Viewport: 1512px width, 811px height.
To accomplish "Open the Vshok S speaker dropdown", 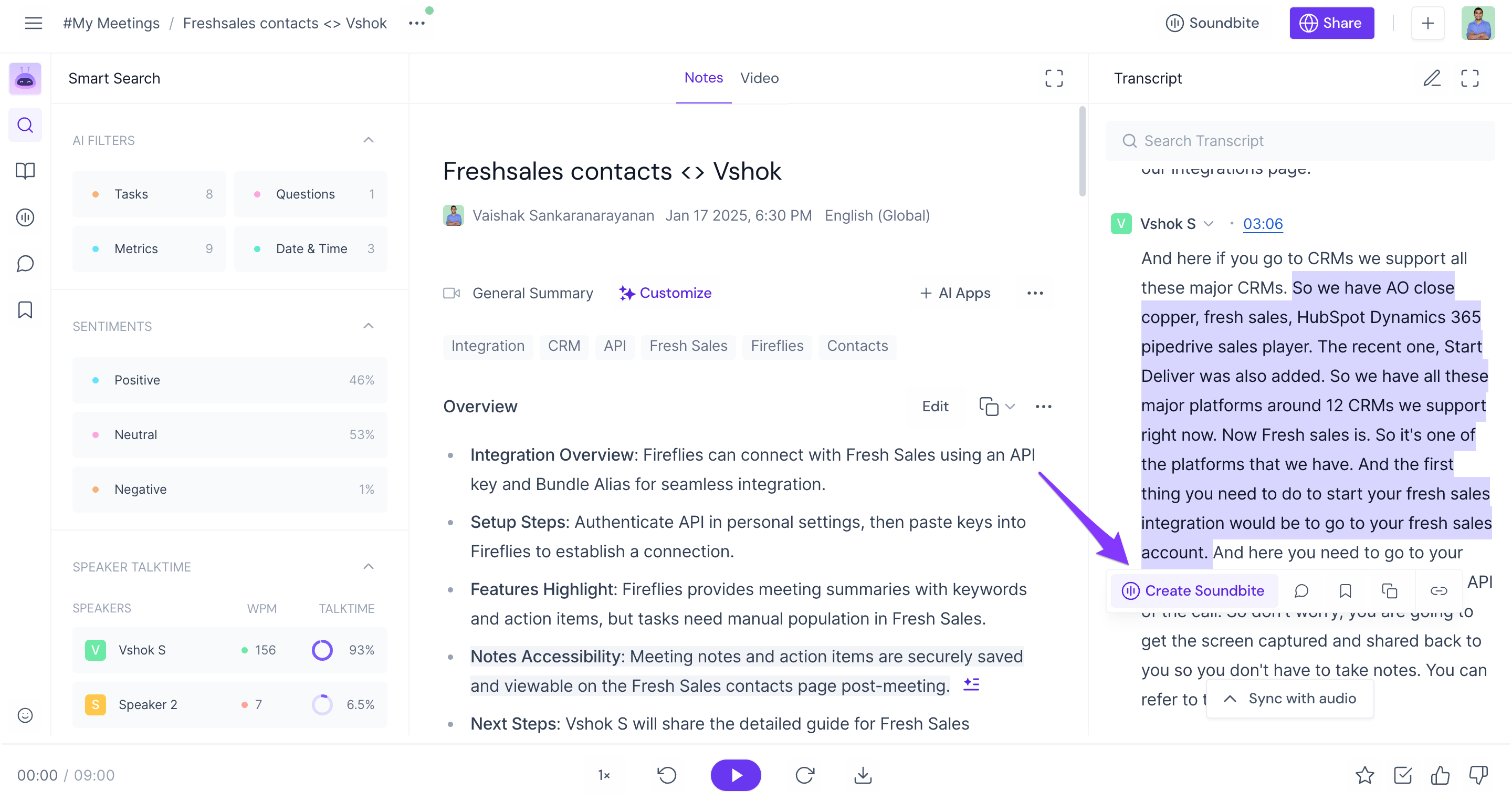I will tap(1209, 224).
